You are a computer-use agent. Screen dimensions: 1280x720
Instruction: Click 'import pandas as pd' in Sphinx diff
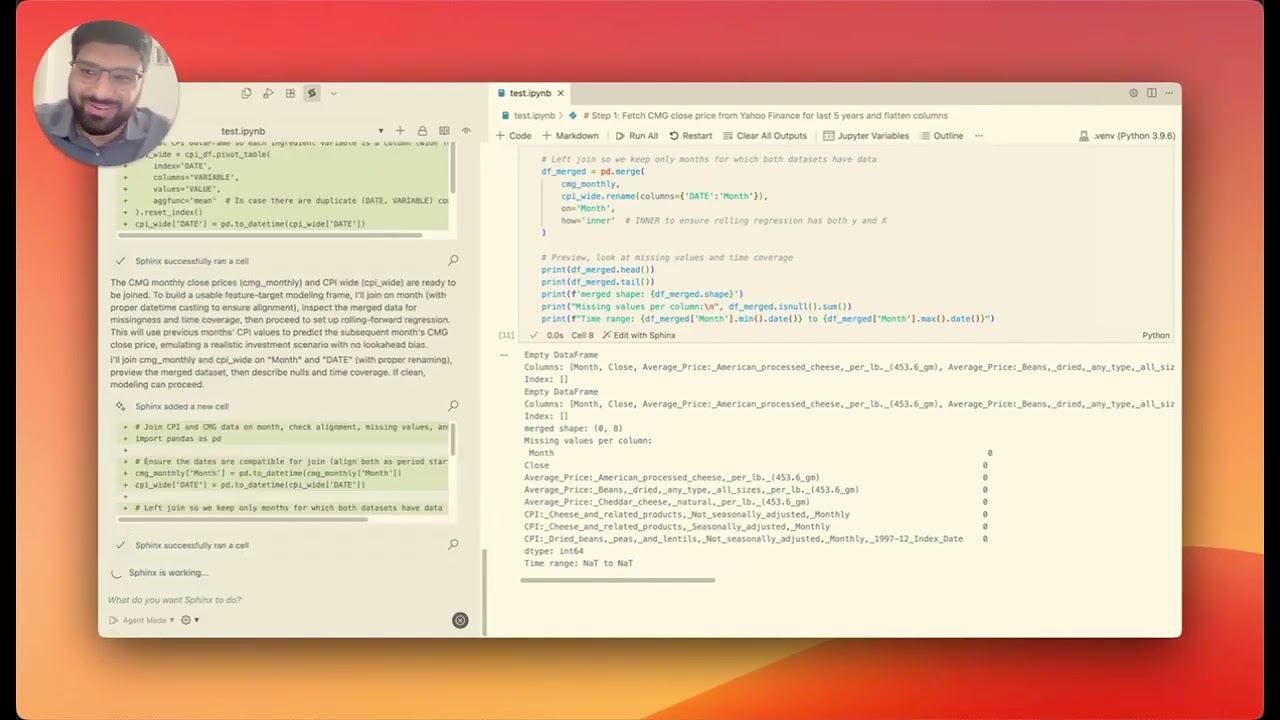click(178, 439)
